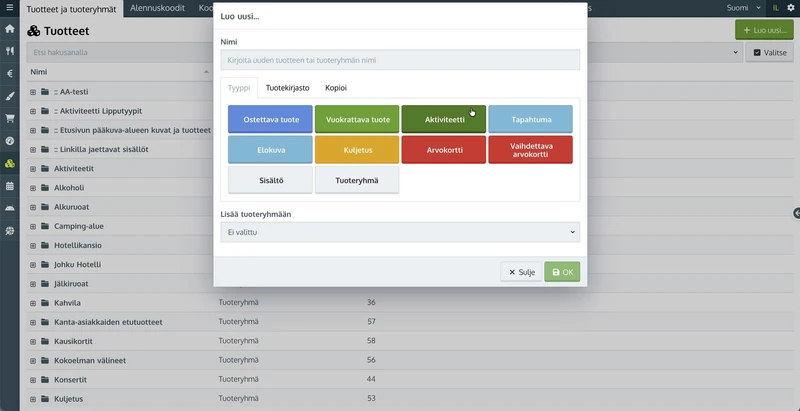Open the food dome sidebar icon
The width and height of the screenshot is (800, 411).
click(x=9, y=208)
